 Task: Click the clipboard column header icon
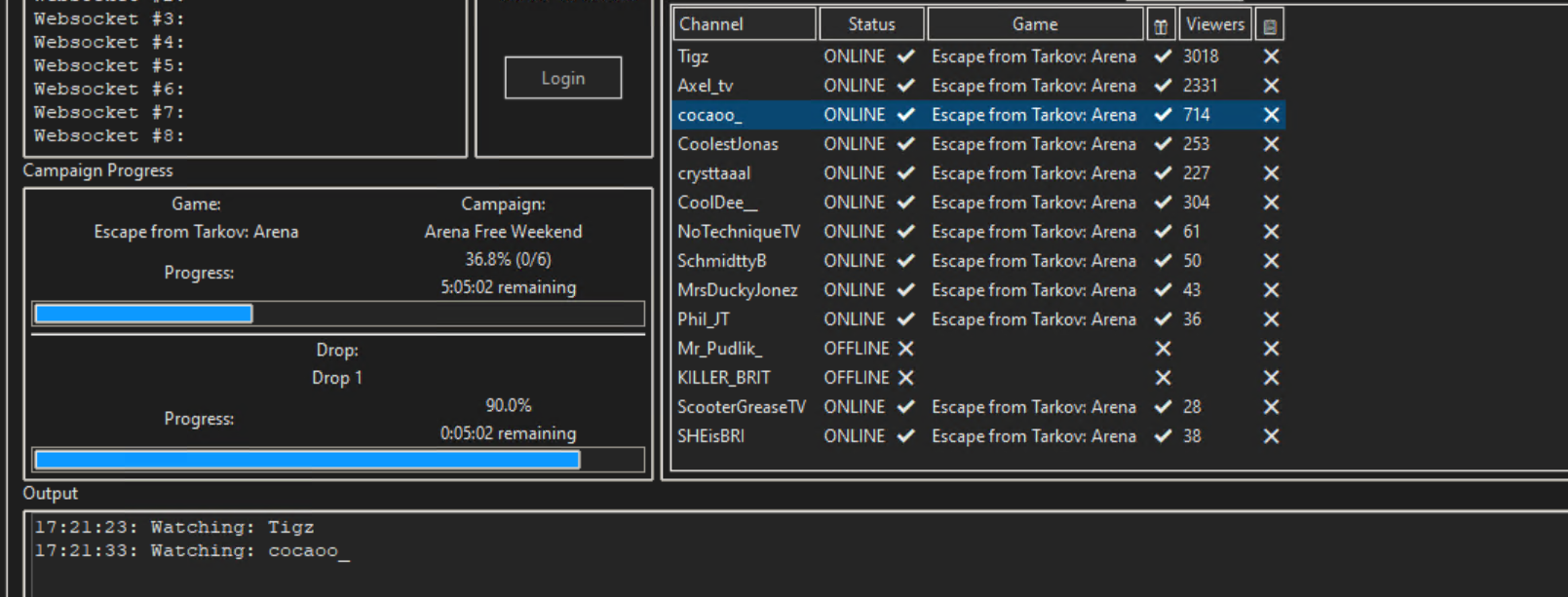pos(1270,25)
